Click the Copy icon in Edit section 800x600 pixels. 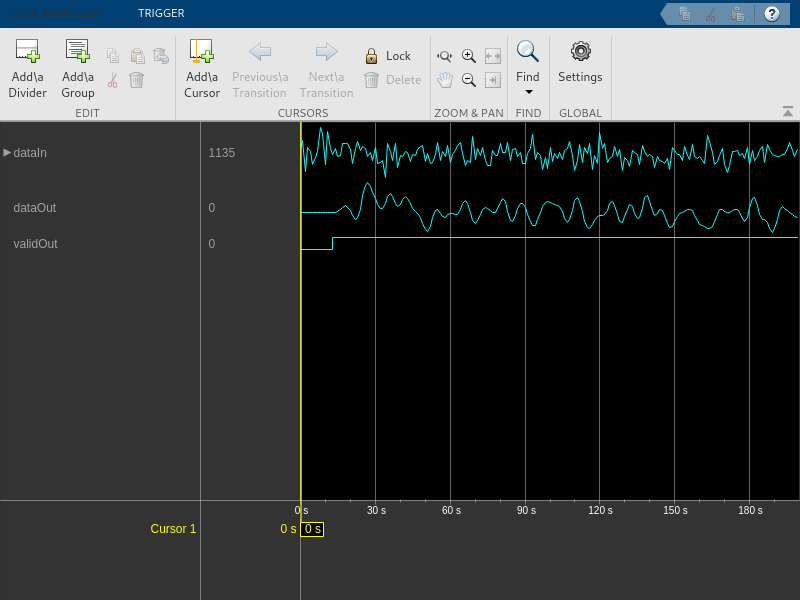(113, 56)
